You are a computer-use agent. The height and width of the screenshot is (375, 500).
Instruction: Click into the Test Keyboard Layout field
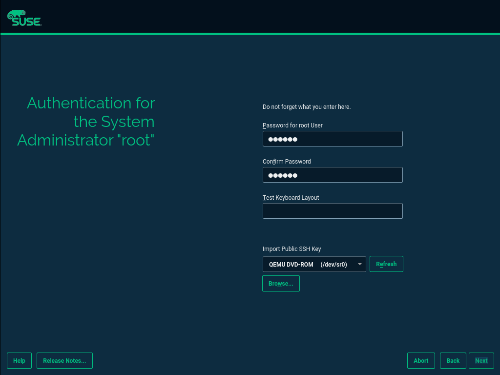coord(332,211)
